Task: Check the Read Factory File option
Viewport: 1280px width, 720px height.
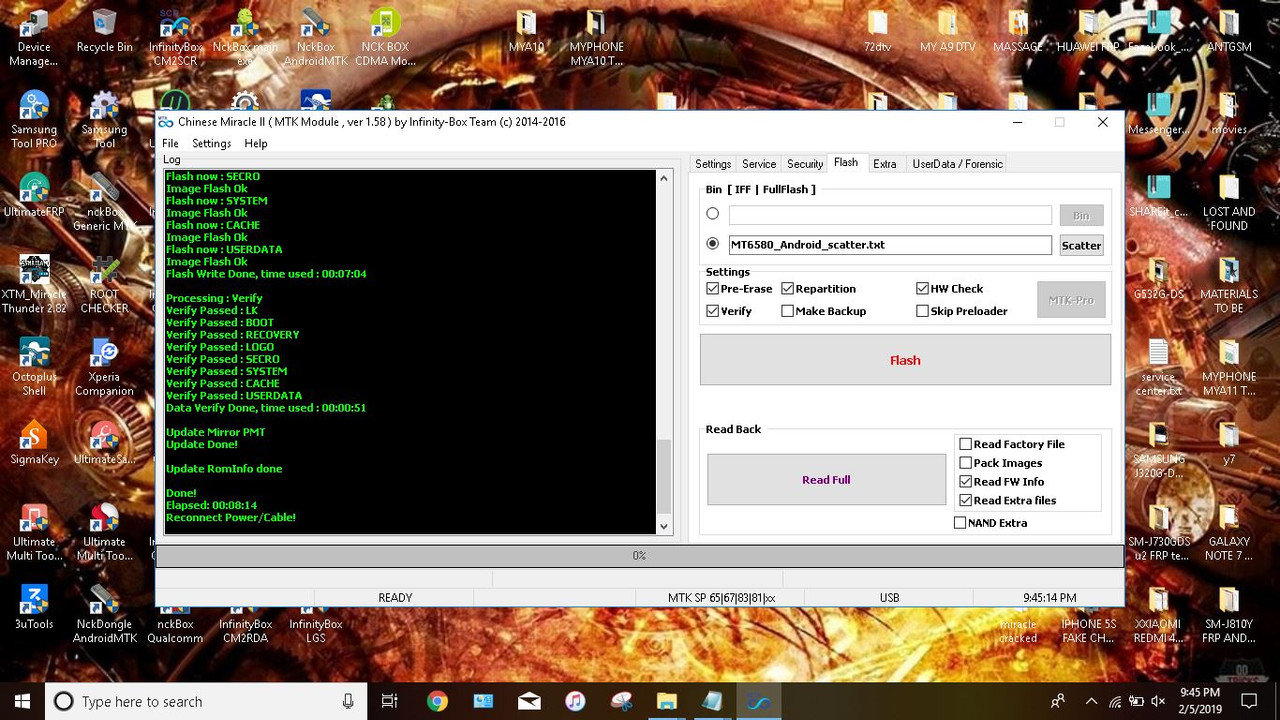Action: (x=1012, y=444)
